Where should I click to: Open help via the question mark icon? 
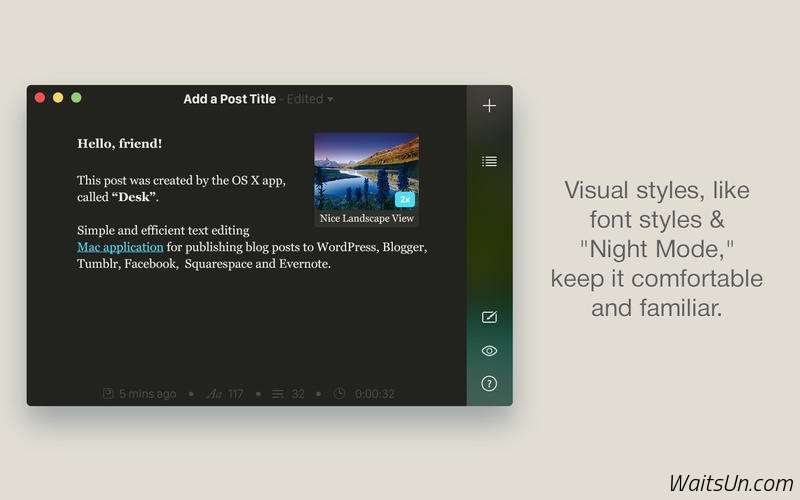point(489,383)
